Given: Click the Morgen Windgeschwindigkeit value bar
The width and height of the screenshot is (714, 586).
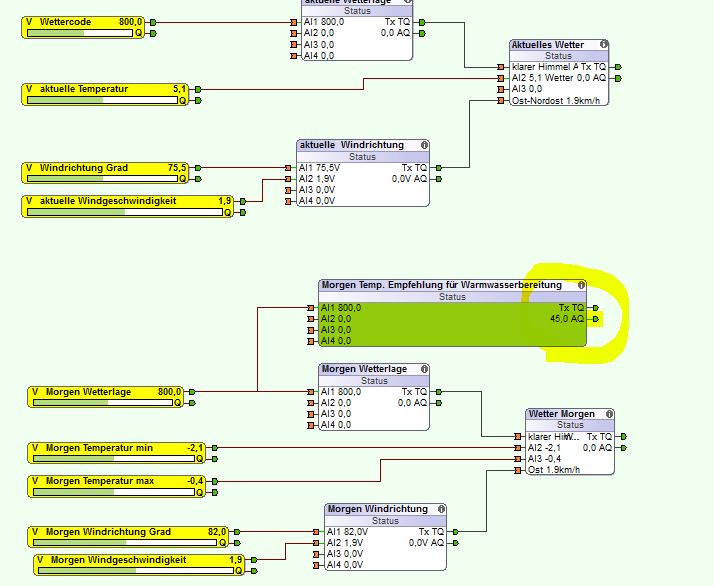Looking at the screenshot, I should 136,571.
